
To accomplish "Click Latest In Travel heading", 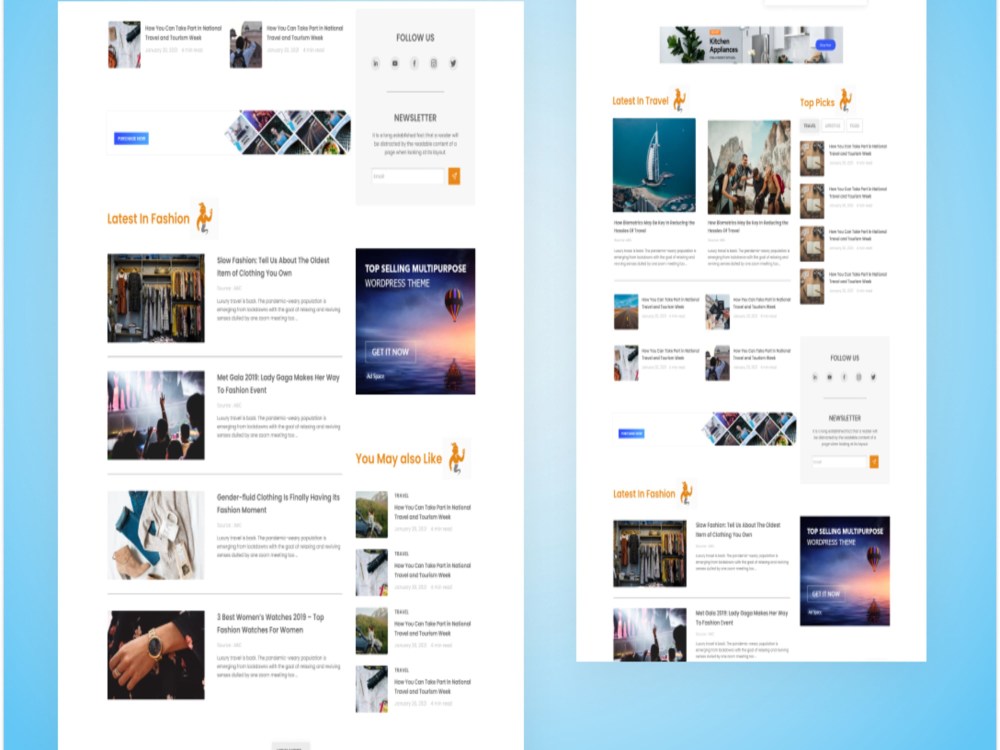I will [x=640, y=101].
